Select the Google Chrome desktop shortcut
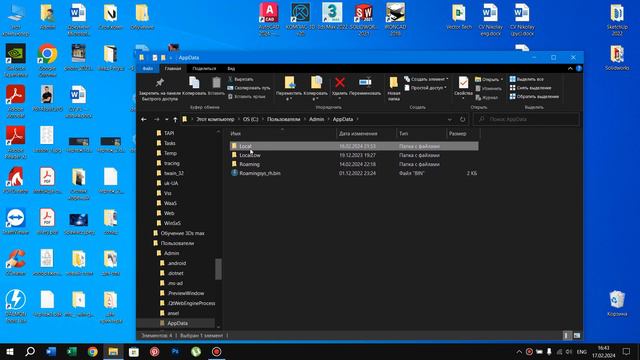640x360 pixels. (47, 60)
